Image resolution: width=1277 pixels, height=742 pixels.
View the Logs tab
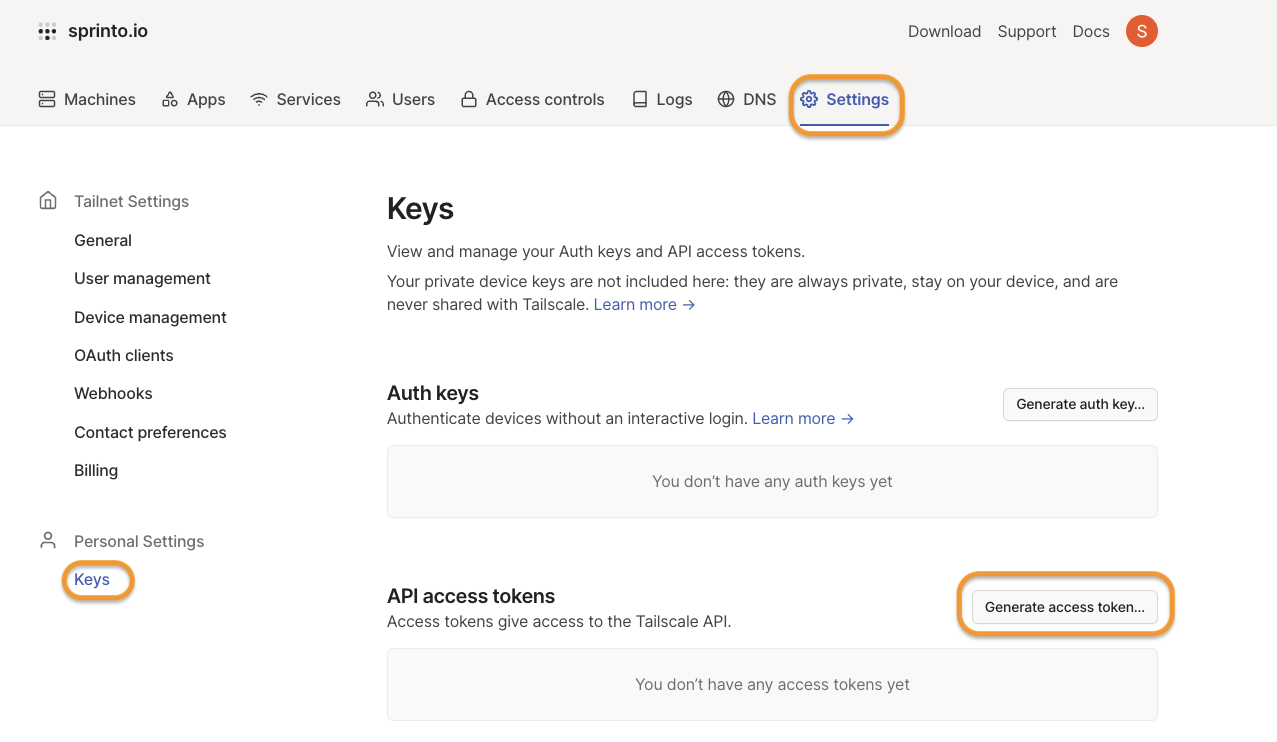click(662, 99)
